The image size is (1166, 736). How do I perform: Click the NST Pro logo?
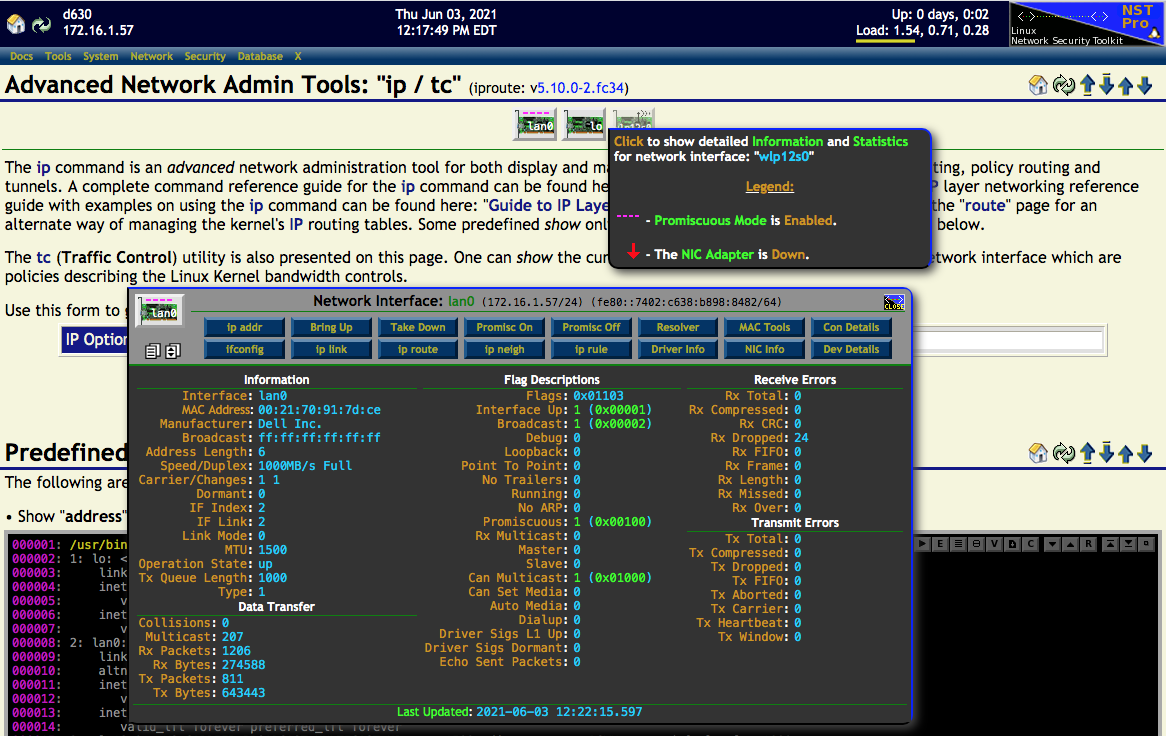pyautogui.click(x=1086, y=24)
